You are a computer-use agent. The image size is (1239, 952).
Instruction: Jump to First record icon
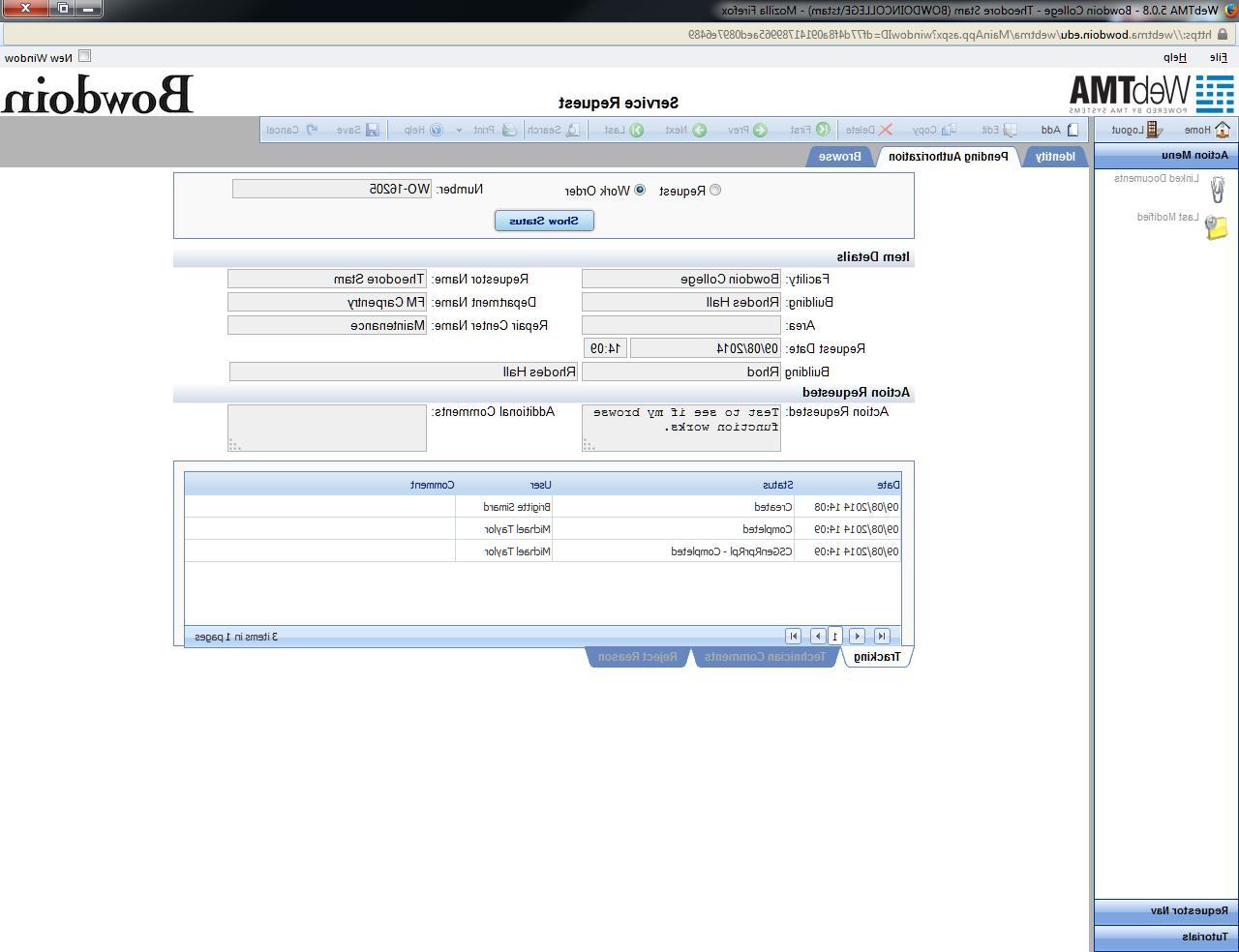pos(823,130)
